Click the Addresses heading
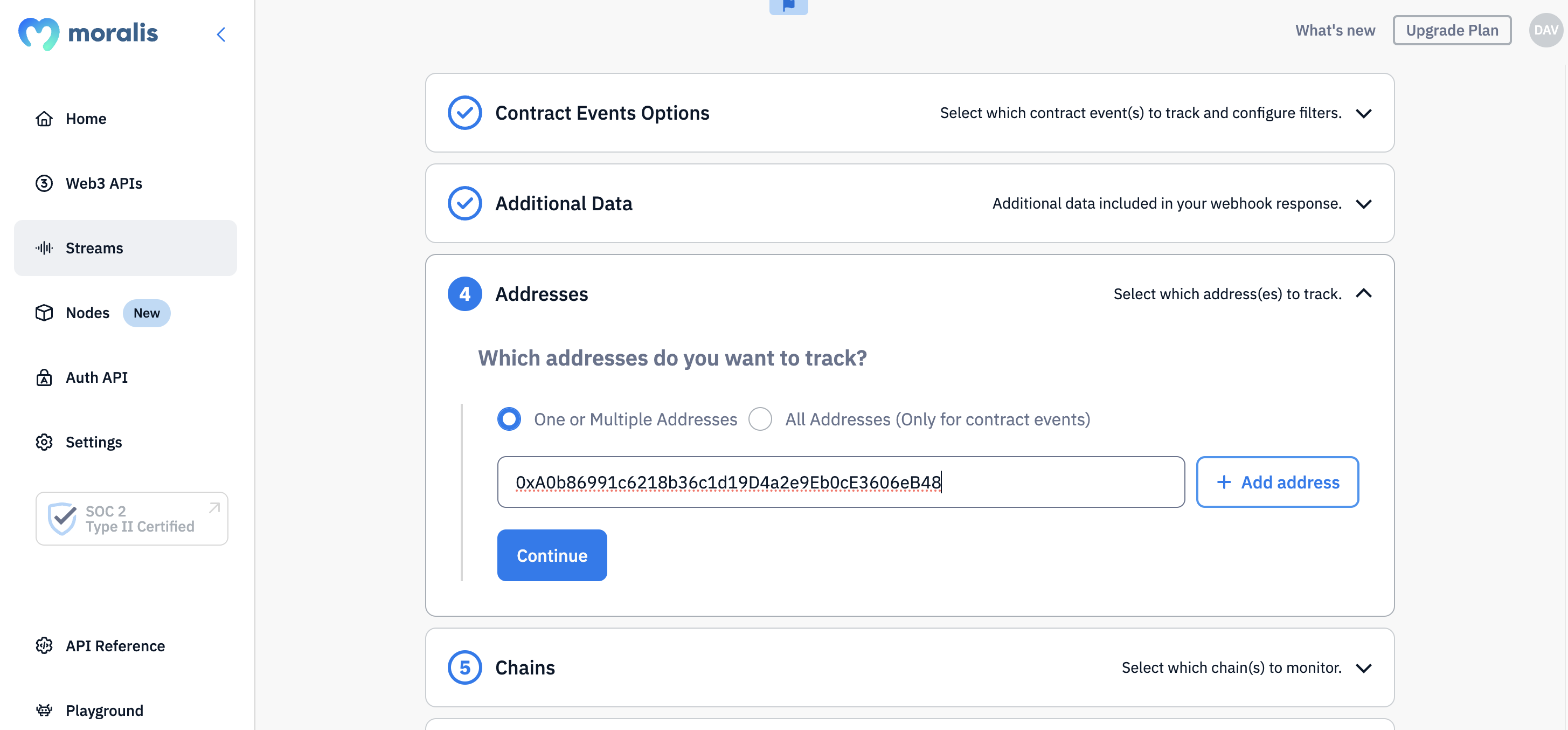 click(x=542, y=294)
